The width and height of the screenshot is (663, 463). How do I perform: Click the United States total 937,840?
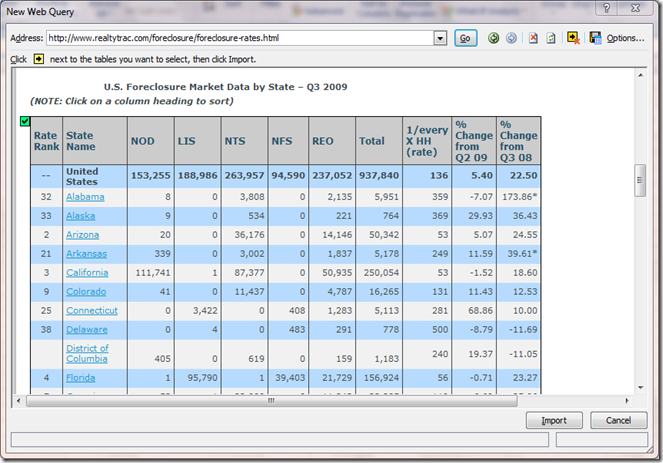coord(379,175)
